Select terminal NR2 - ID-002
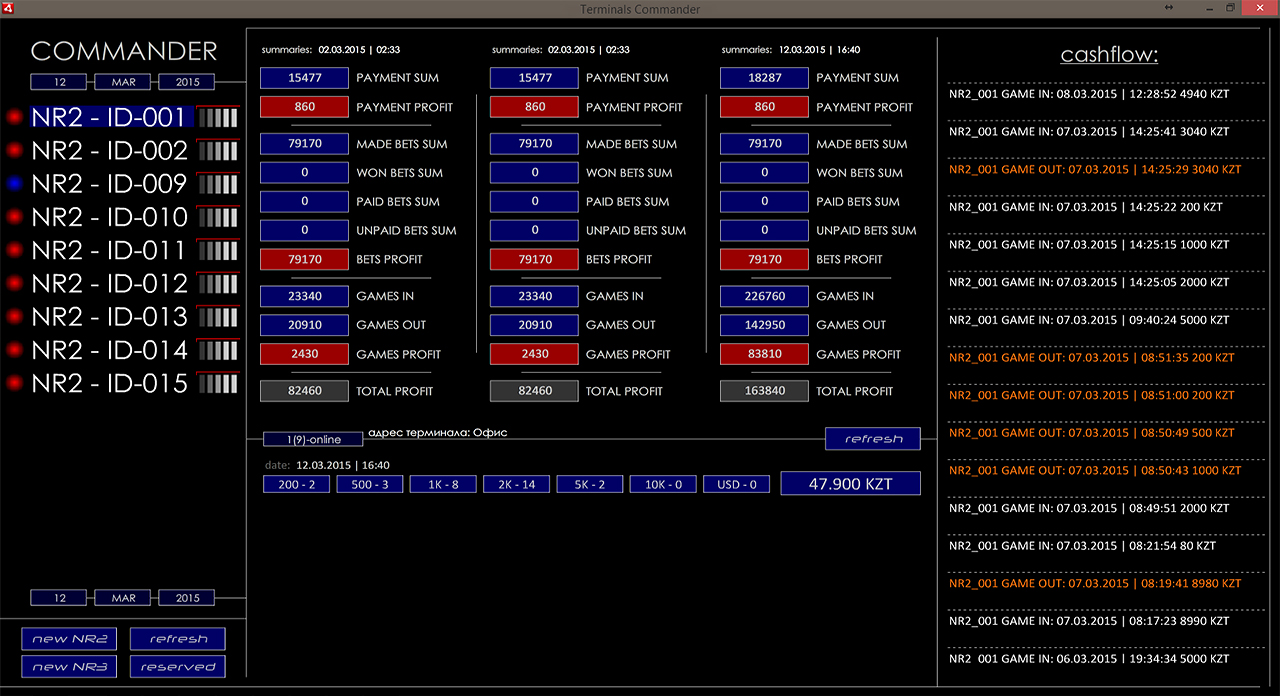This screenshot has width=1280, height=696. tap(110, 151)
